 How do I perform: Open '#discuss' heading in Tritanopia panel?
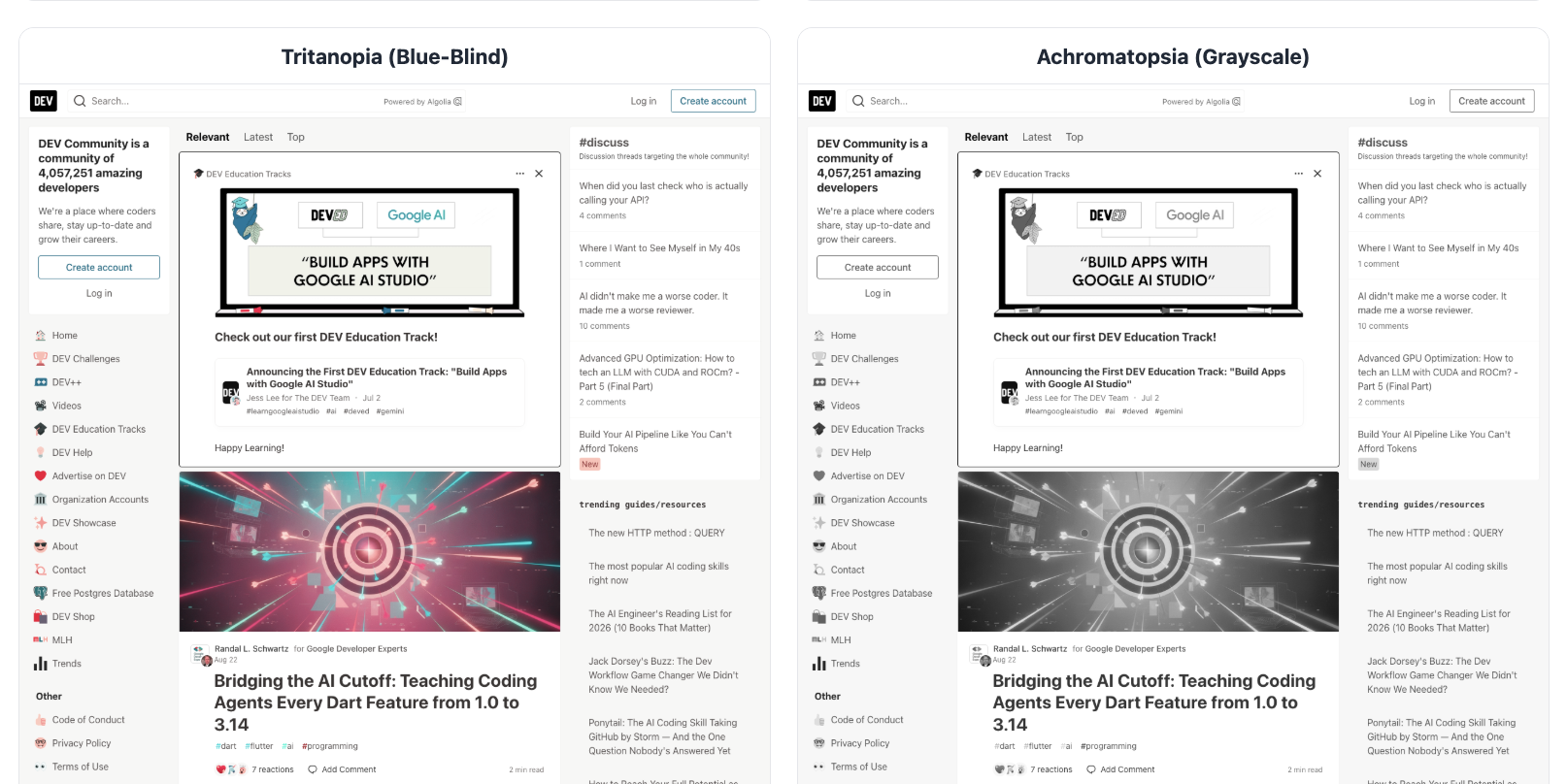tap(604, 143)
